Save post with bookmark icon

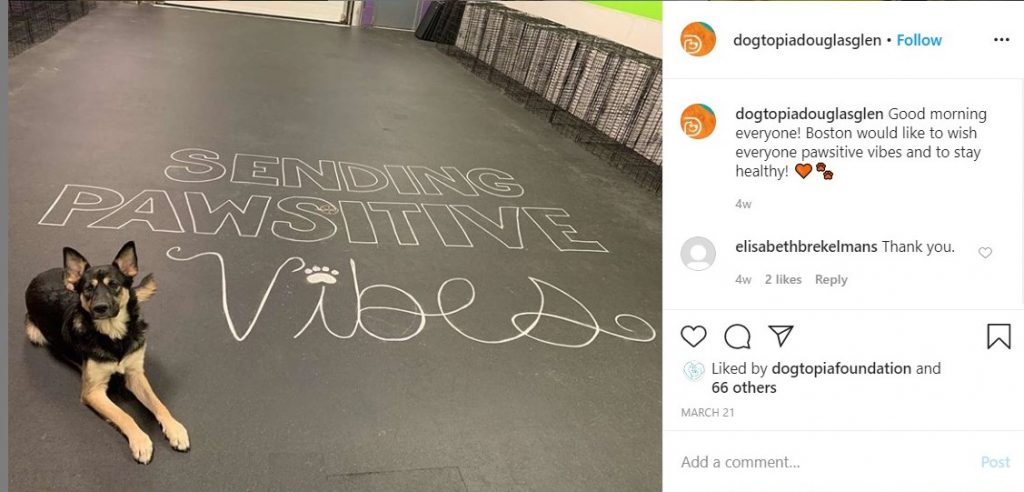click(x=999, y=336)
